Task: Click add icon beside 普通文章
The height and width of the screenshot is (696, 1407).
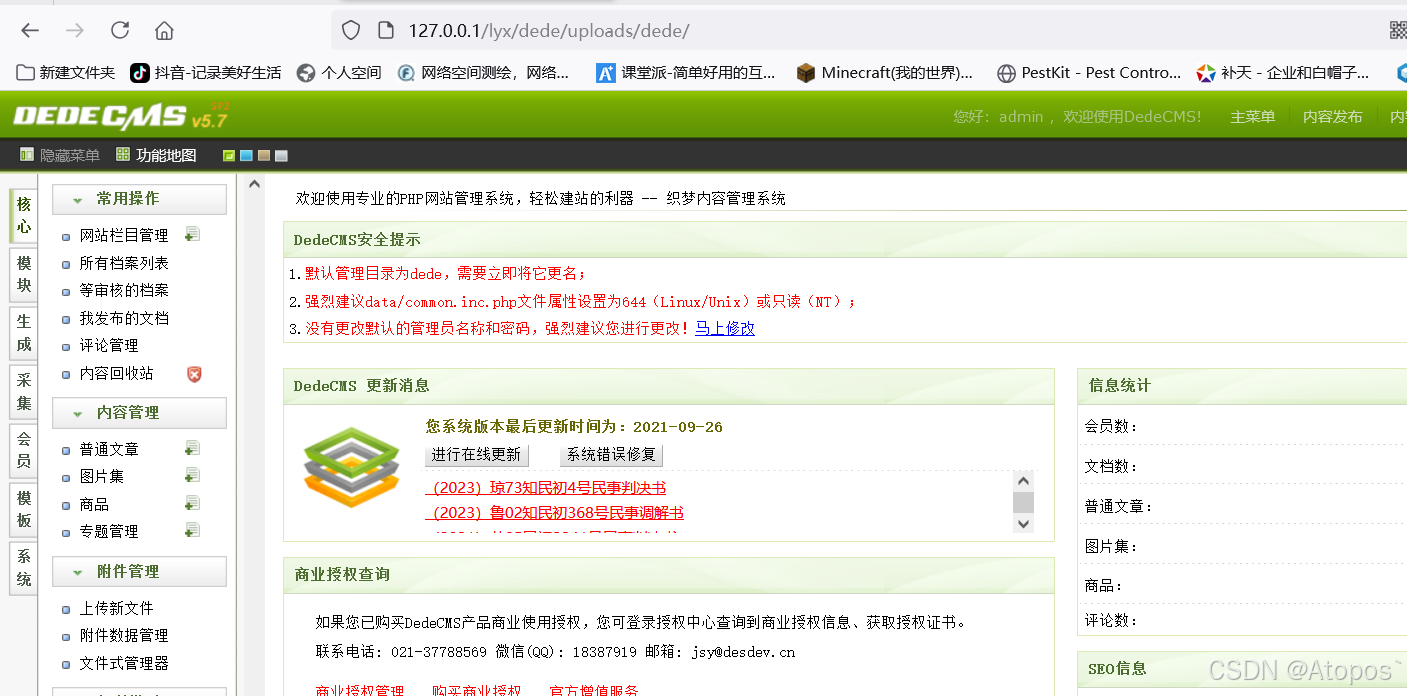Action: tap(193, 449)
